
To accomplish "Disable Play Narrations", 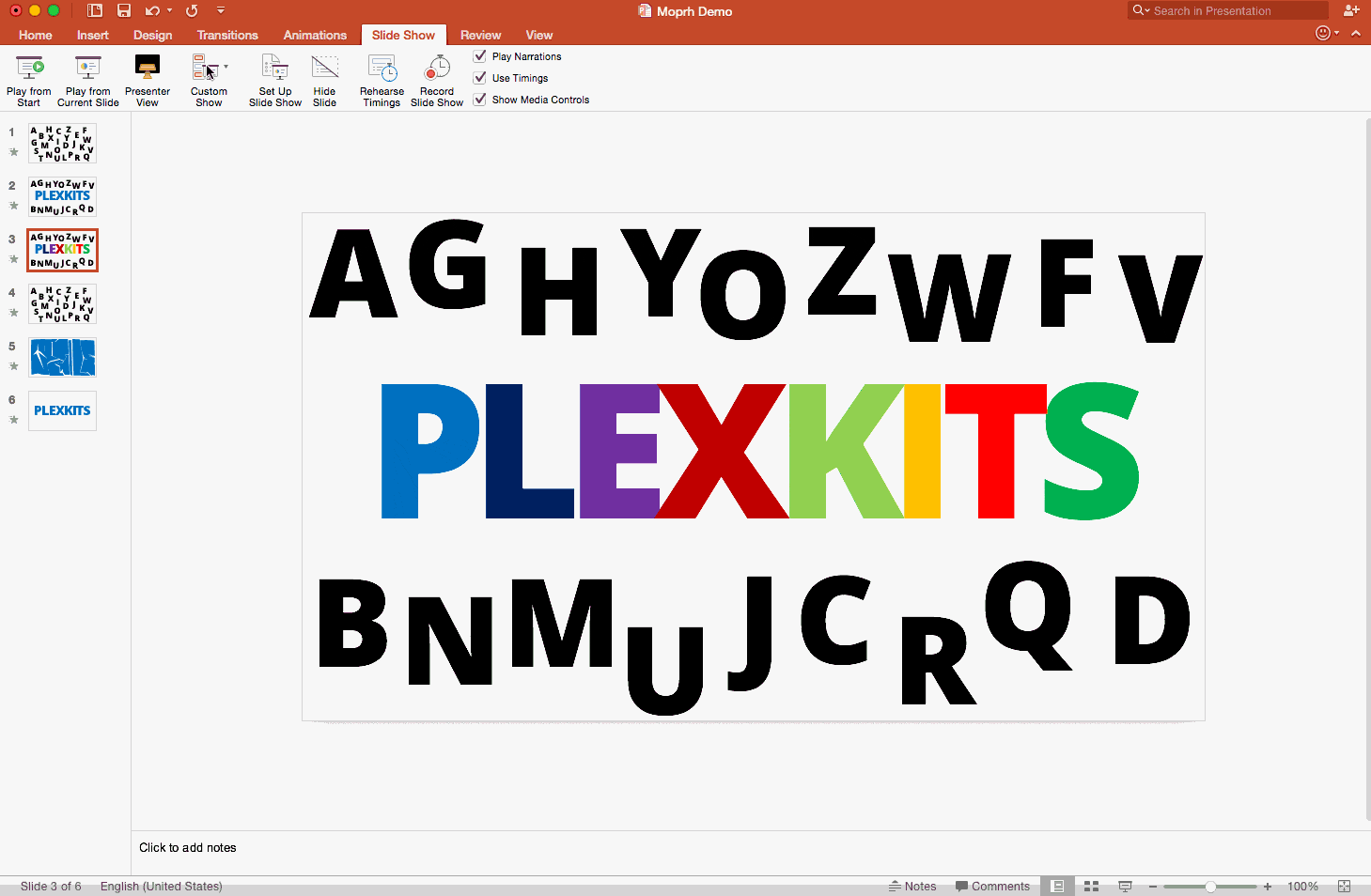I will (479, 55).
